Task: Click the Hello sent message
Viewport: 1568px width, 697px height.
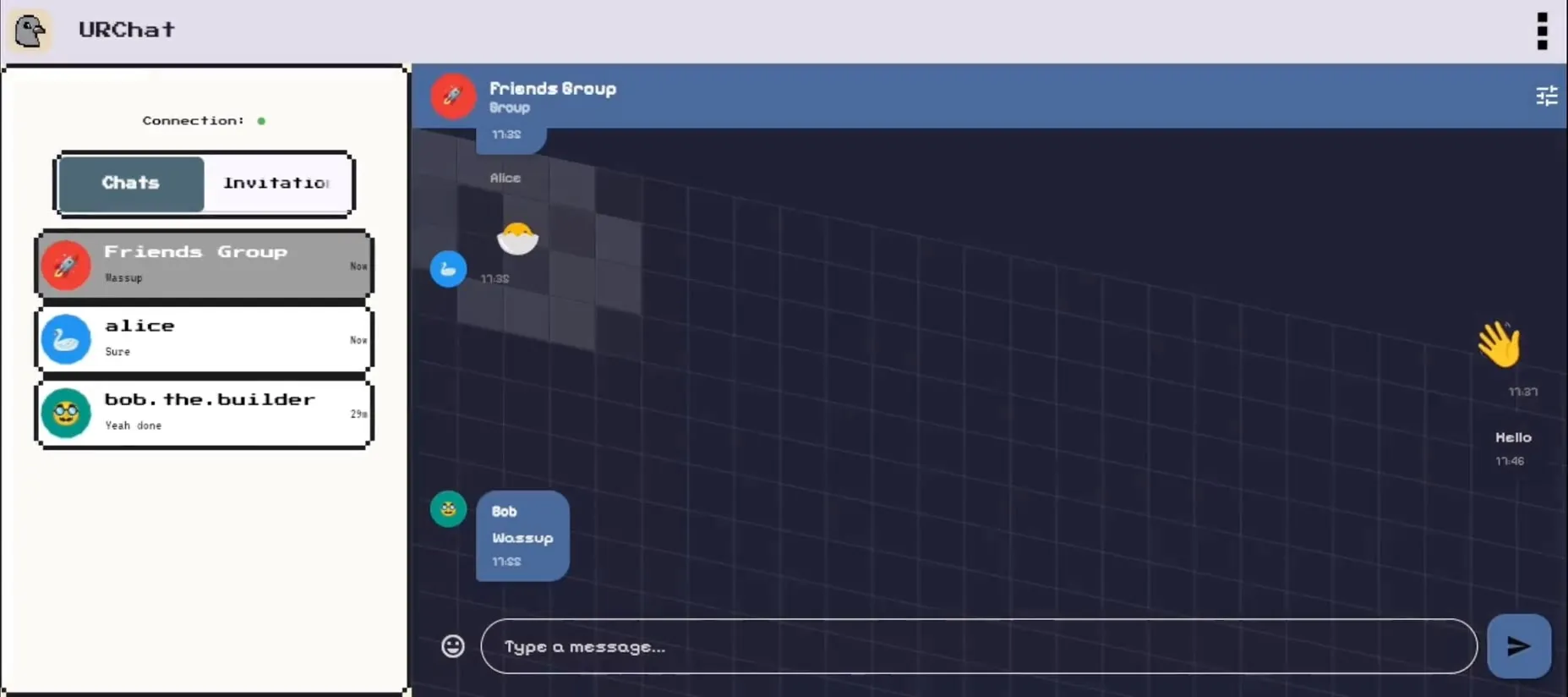Action: coord(1513,438)
